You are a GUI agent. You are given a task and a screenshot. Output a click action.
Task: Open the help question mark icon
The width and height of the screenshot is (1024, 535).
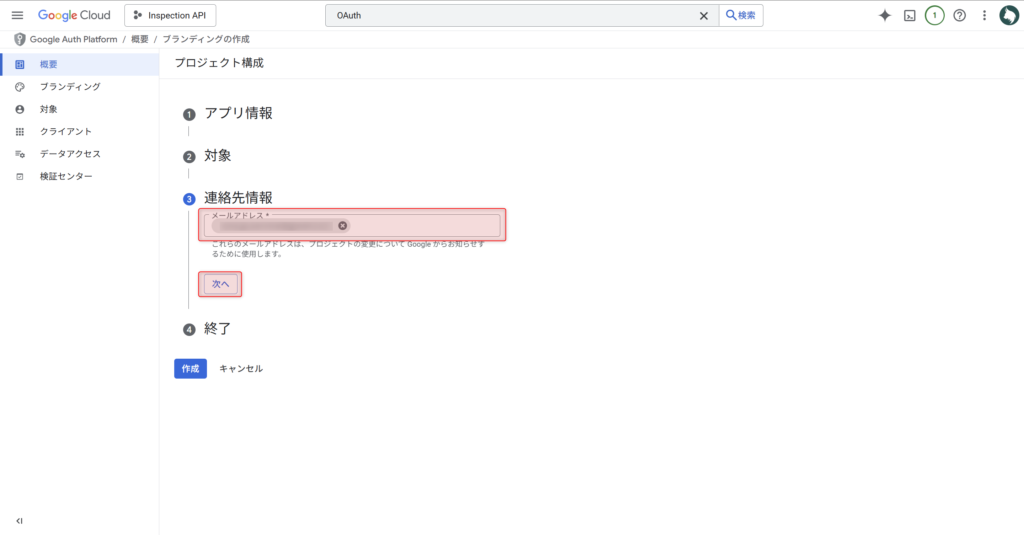[959, 15]
